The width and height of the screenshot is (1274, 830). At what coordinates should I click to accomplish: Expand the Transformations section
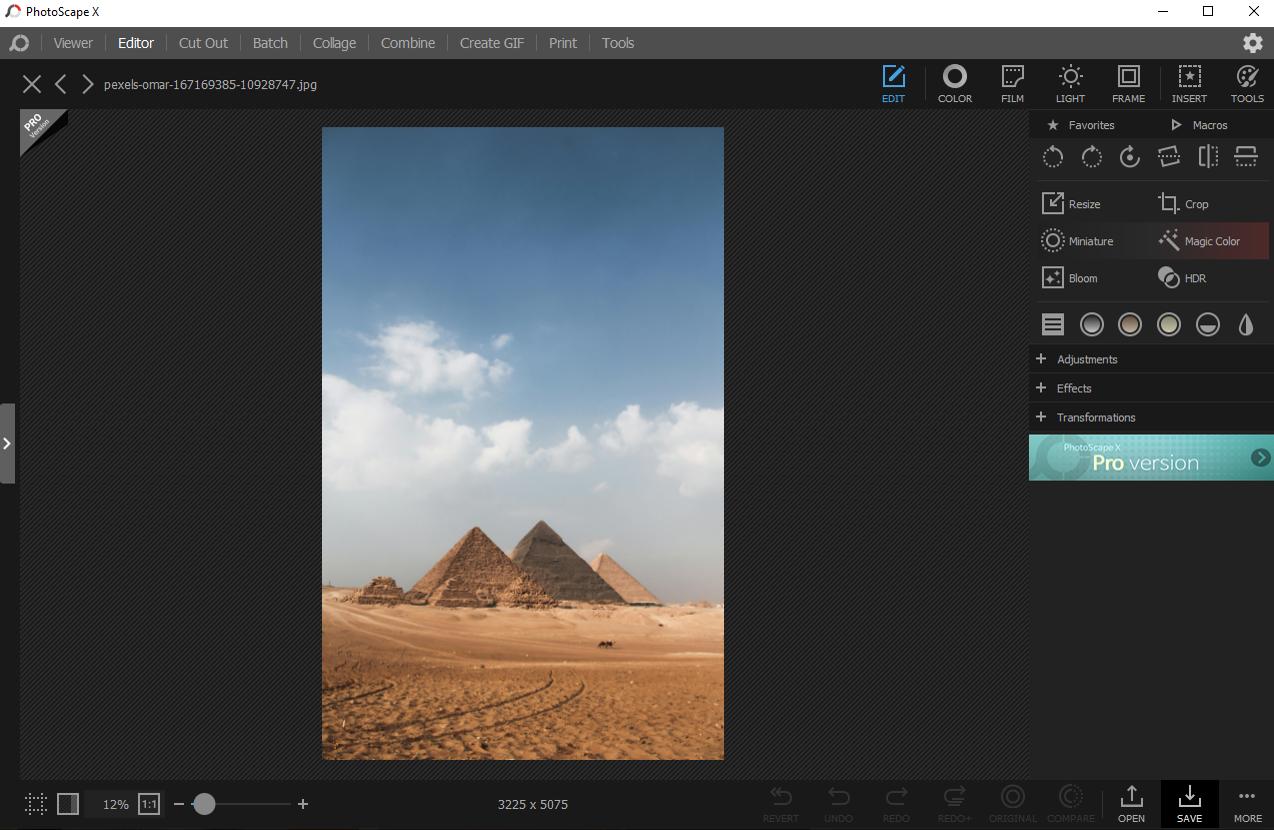[x=1096, y=417]
